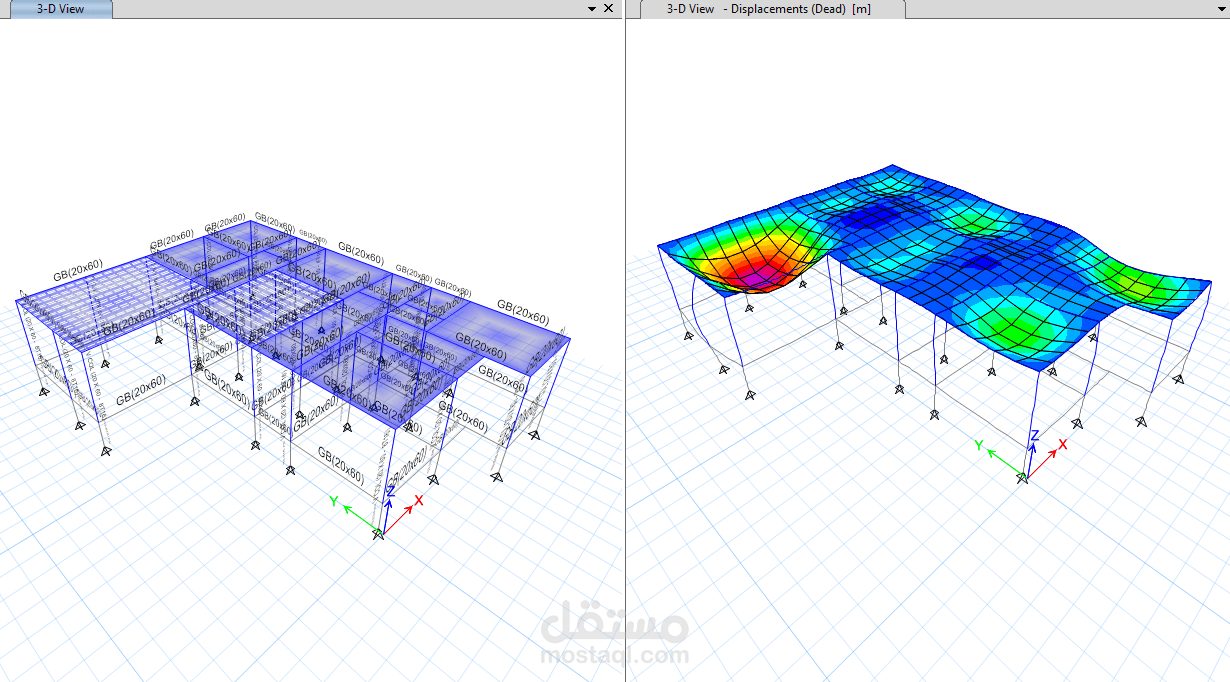
Task: Close the left 3-D View pane
Action: (x=608, y=8)
